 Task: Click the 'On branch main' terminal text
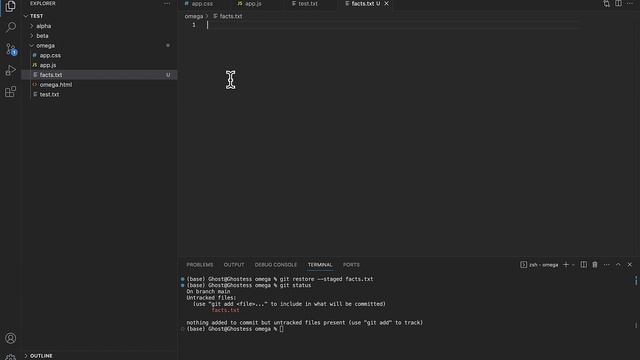[208, 291]
